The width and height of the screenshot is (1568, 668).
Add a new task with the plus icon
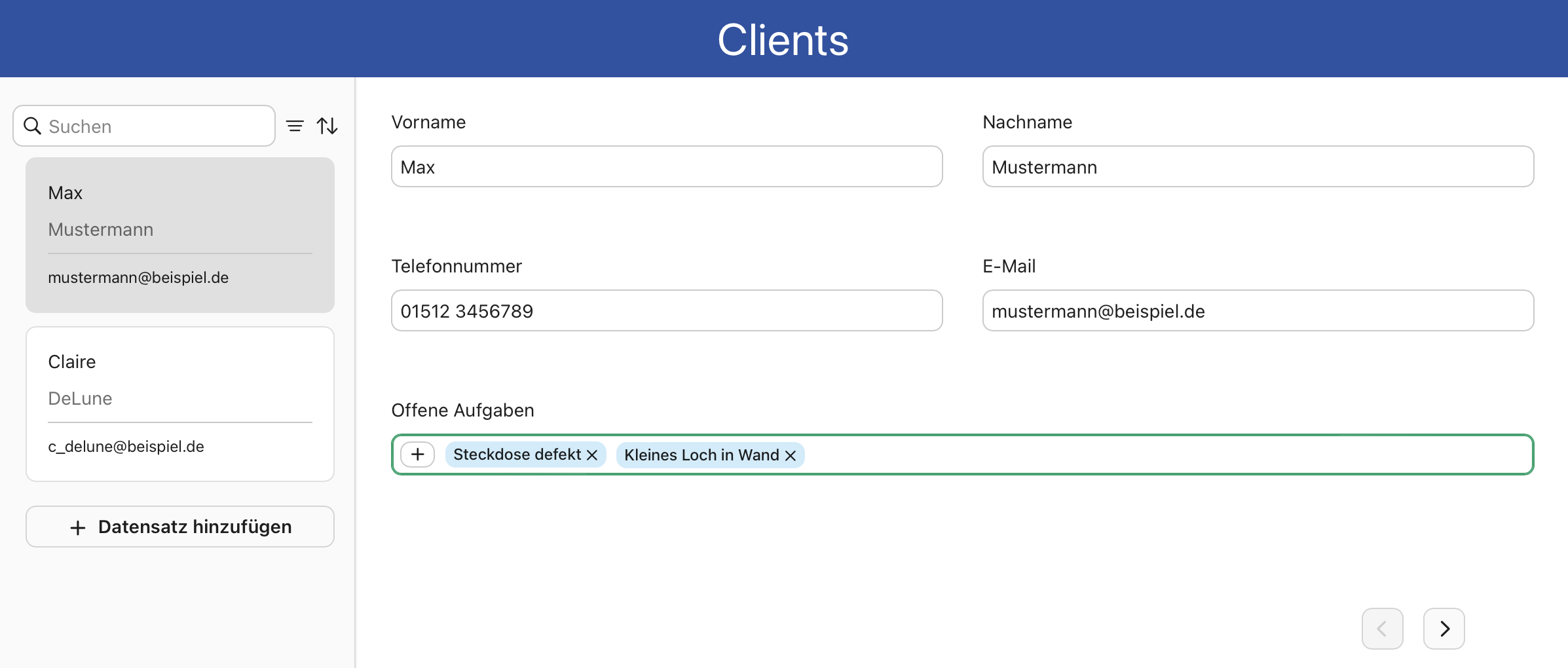pyautogui.click(x=417, y=454)
